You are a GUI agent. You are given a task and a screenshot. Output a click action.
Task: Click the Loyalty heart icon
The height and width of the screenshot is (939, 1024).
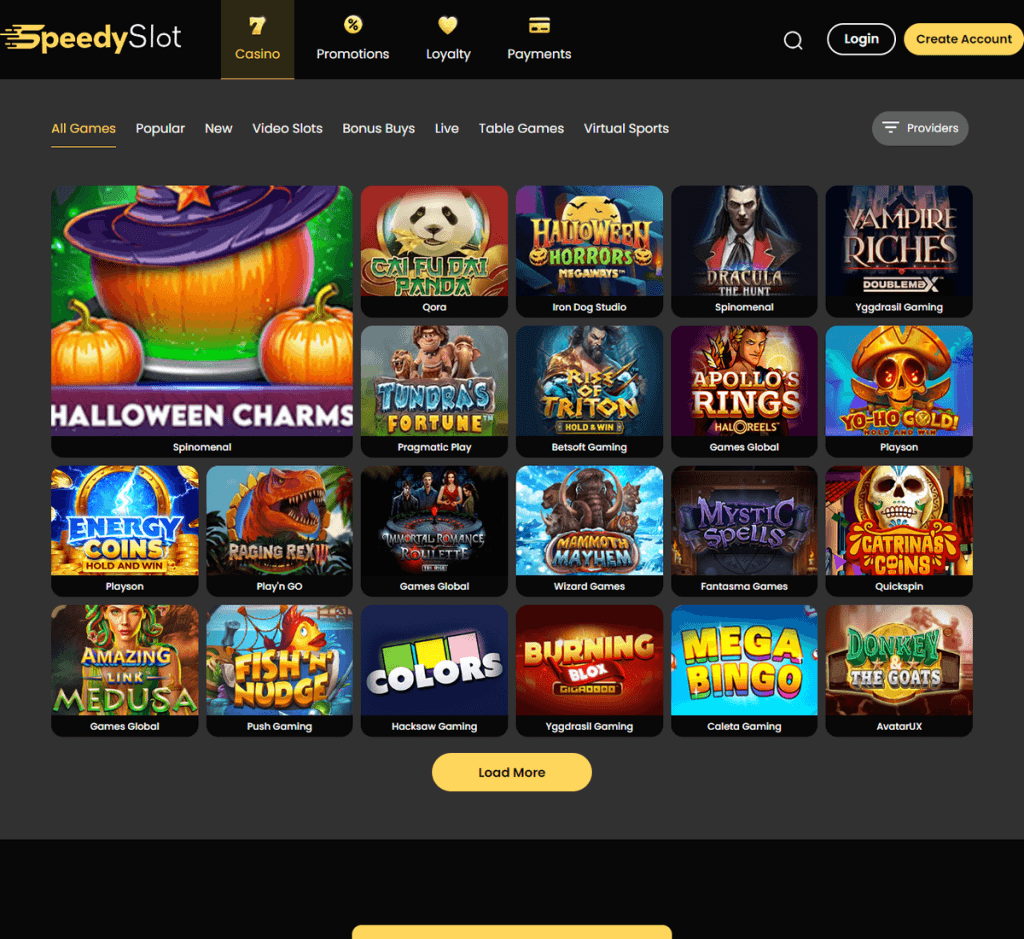(x=447, y=25)
